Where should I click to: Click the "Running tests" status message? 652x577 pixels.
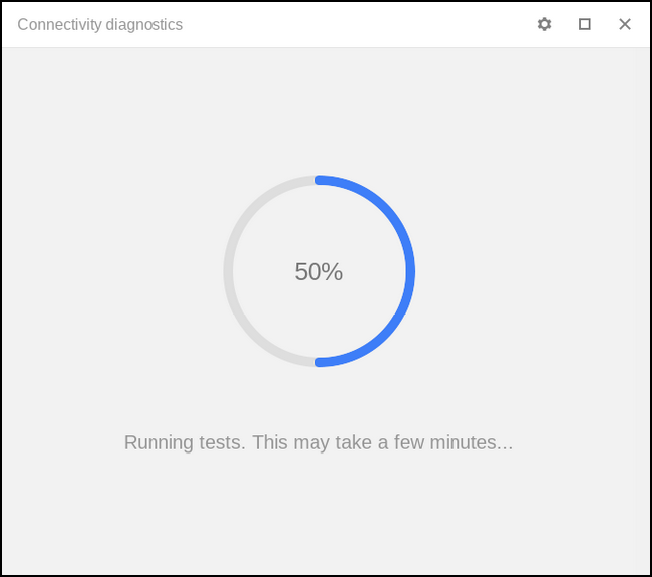click(x=318, y=442)
